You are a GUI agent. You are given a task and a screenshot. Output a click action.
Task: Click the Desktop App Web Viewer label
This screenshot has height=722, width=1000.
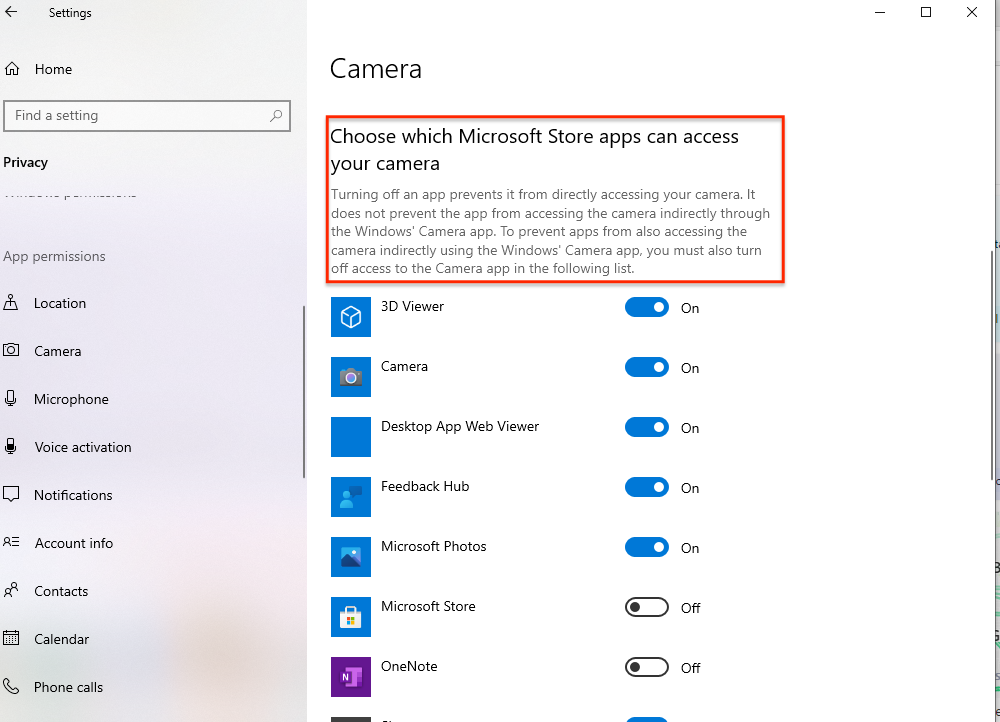click(460, 426)
